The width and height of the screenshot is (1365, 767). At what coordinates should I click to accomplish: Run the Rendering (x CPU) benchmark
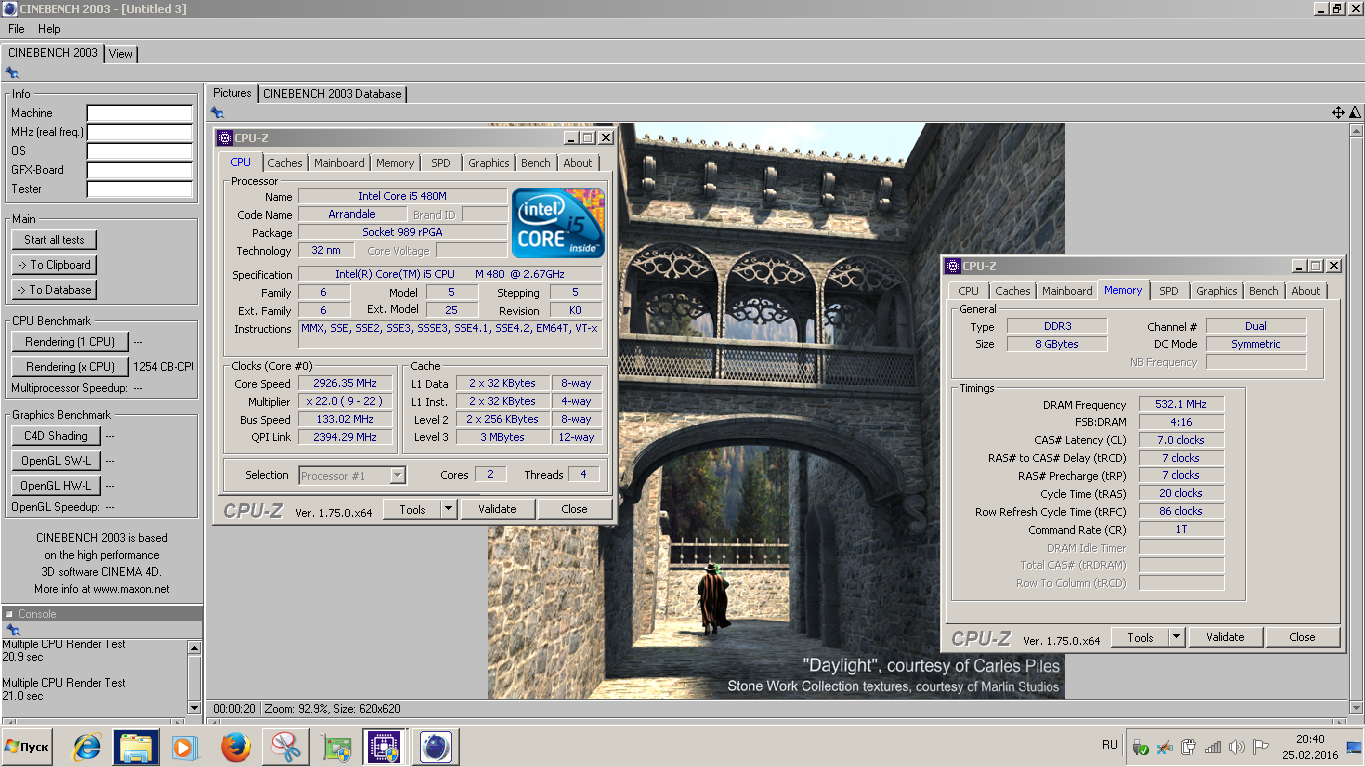[70, 367]
